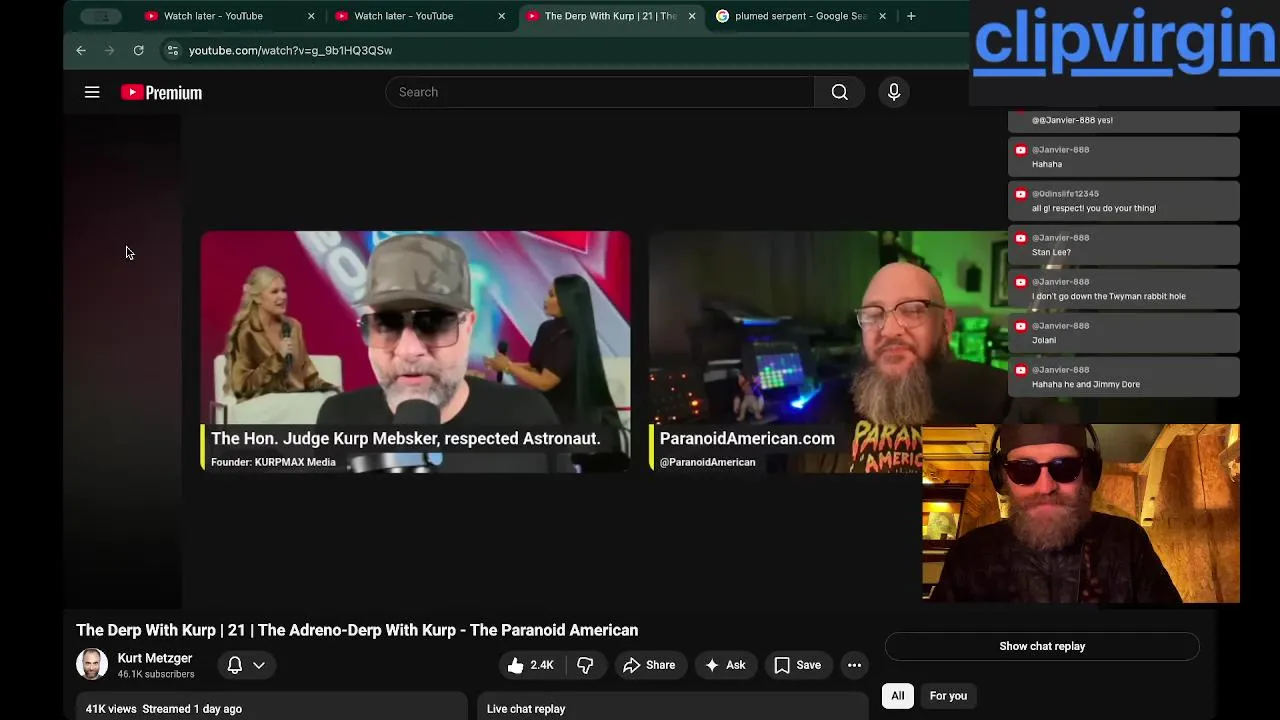
Task: Go forward using browser forward arrow
Action: [x=109, y=50]
